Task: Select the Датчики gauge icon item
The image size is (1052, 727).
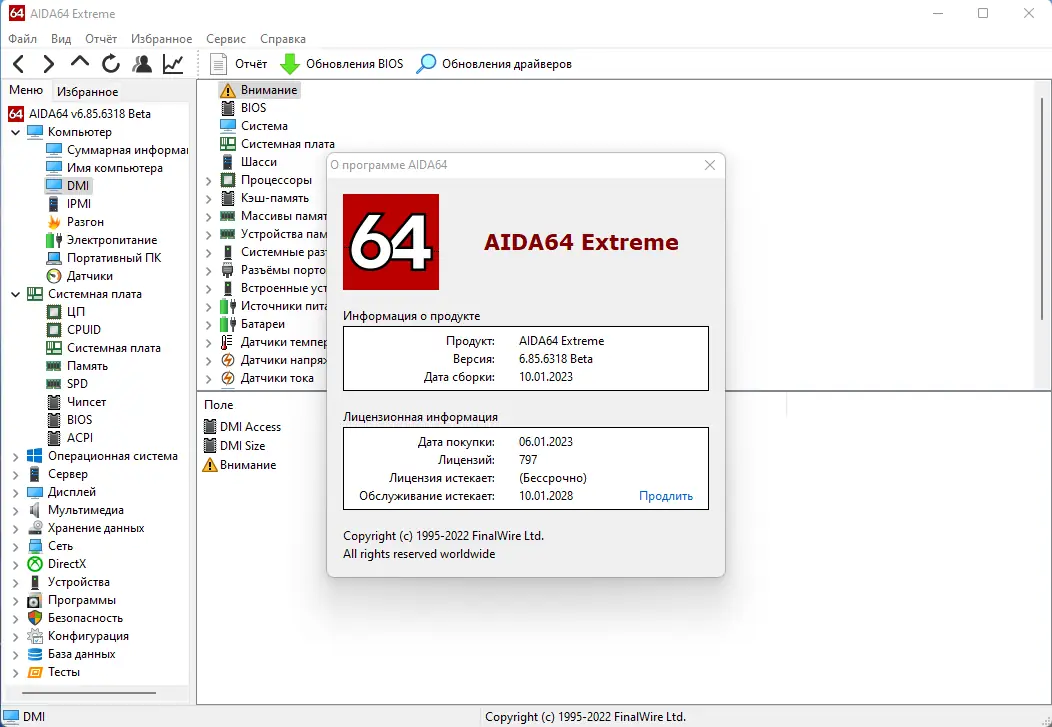Action: [x=54, y=276]
